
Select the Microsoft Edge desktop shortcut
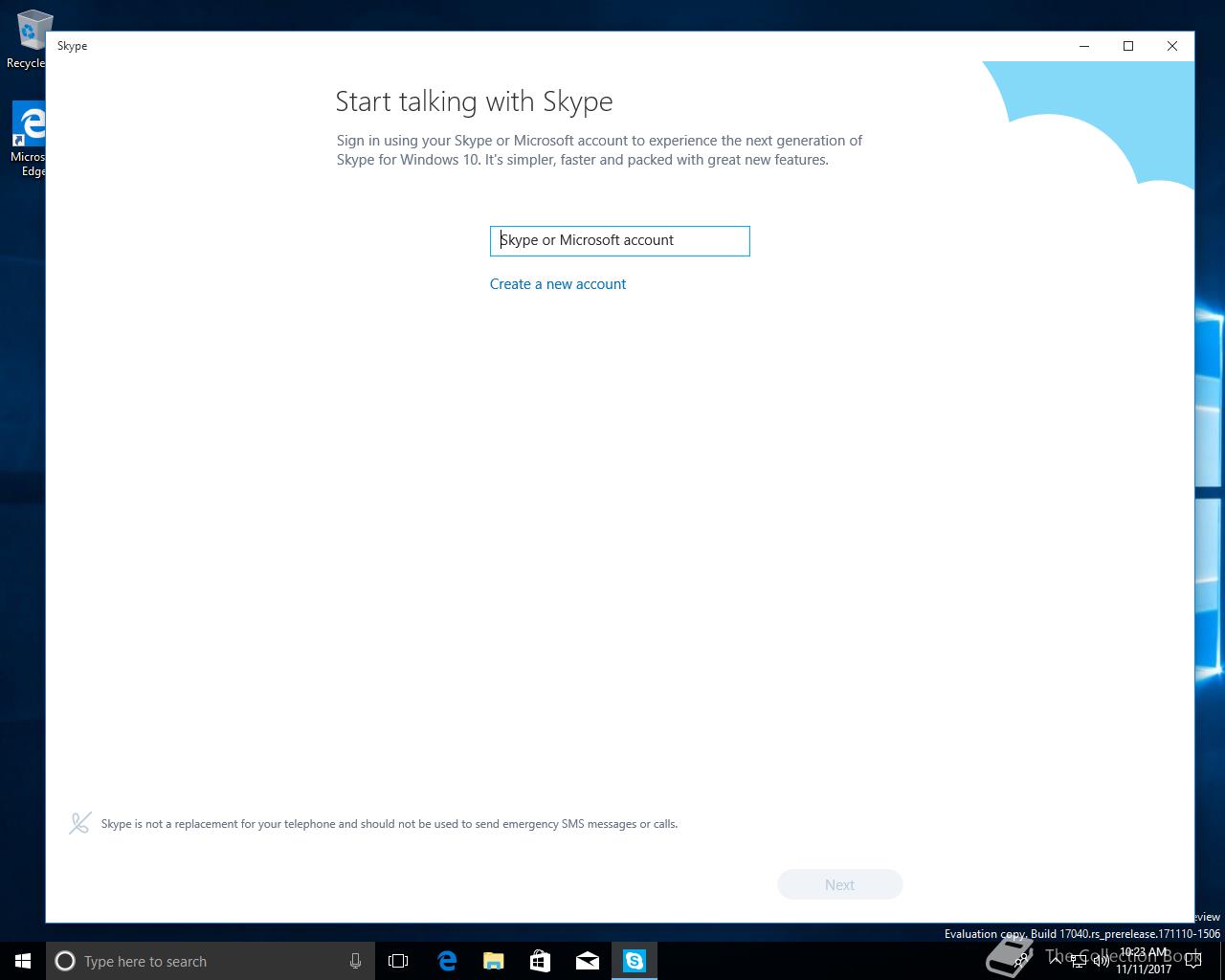tap(29, 140)
